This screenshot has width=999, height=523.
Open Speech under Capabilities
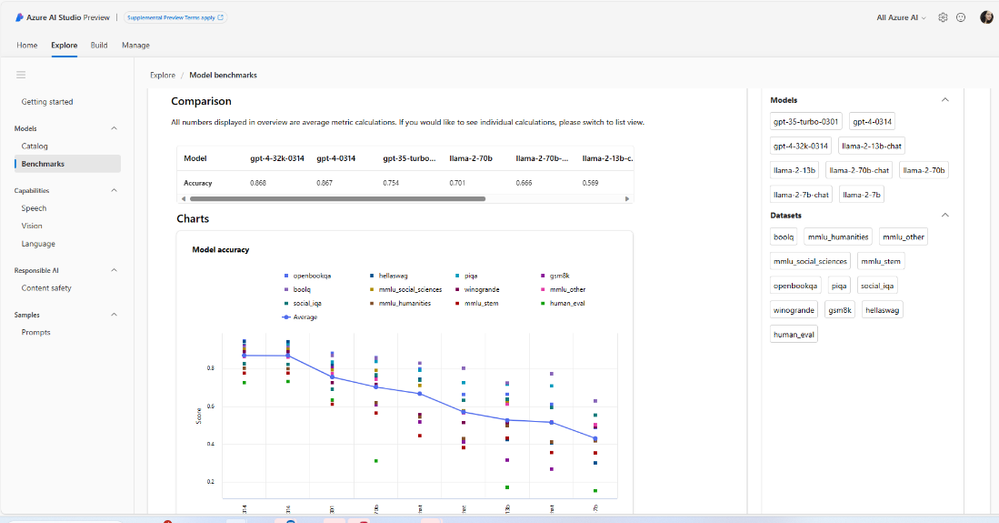(x=34, y=208)
